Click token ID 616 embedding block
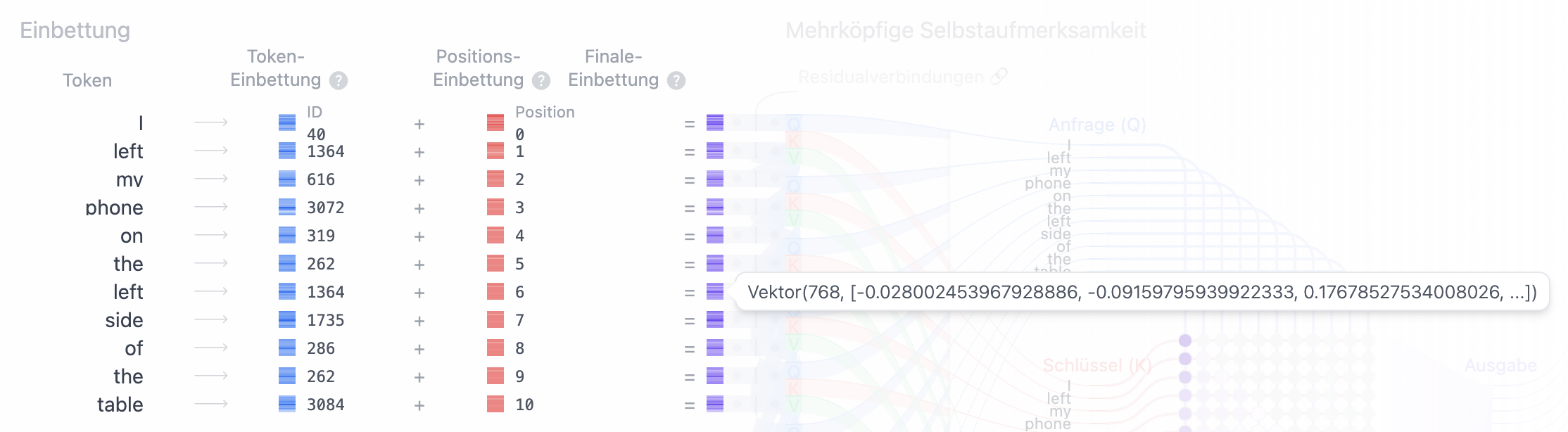This screenshot has height=432, width=1568. (287, 179)
